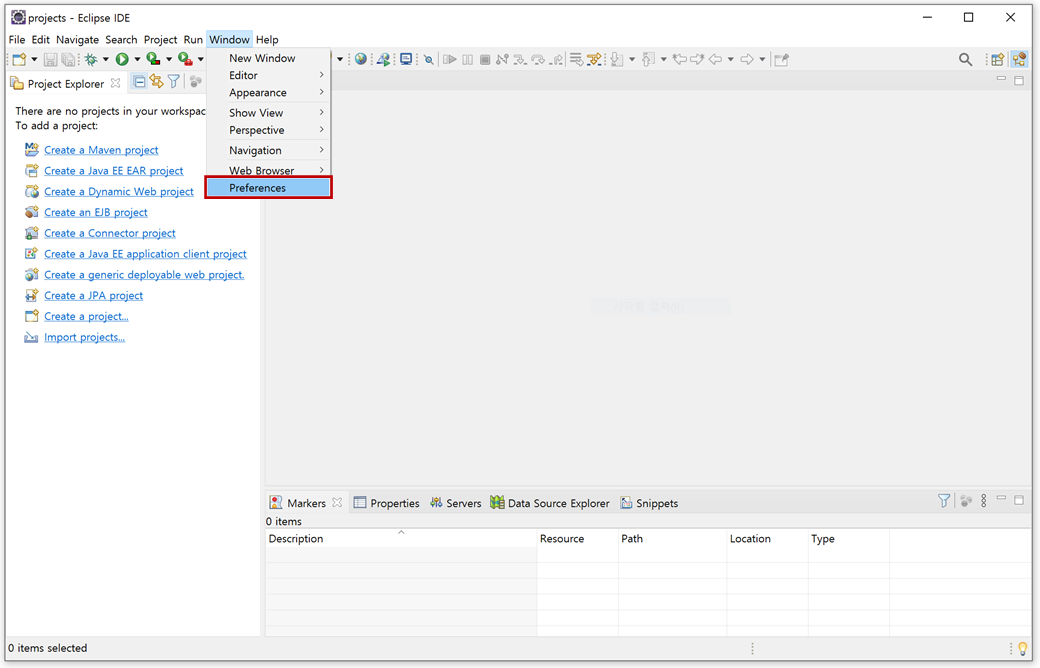Click the New wizard toolbar icon
The height and width of the screenshot is (668, 1040).
coord(19,60)
